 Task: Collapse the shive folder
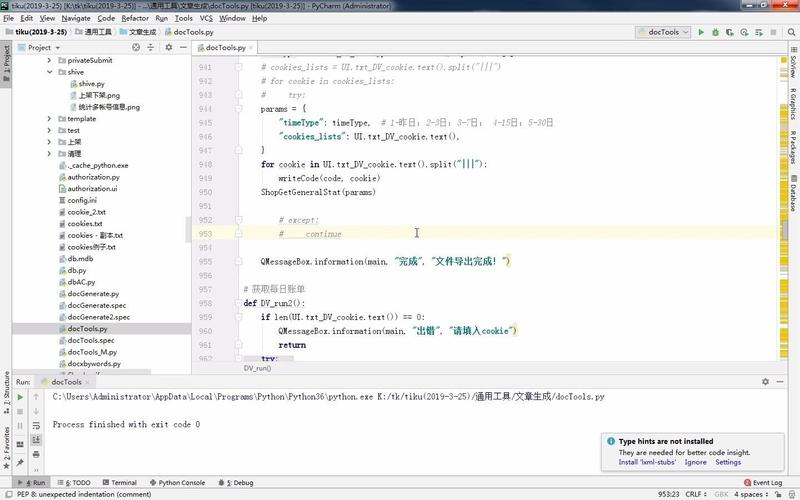tap(49, 72)
